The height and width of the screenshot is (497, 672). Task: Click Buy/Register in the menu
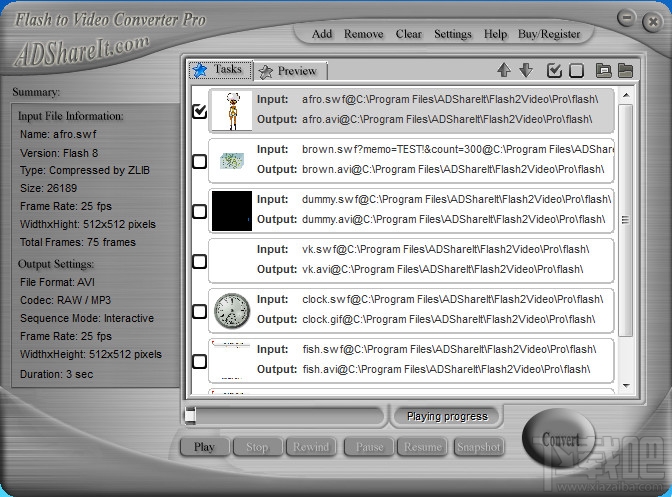pyautogui.click(x=549, y=34)
